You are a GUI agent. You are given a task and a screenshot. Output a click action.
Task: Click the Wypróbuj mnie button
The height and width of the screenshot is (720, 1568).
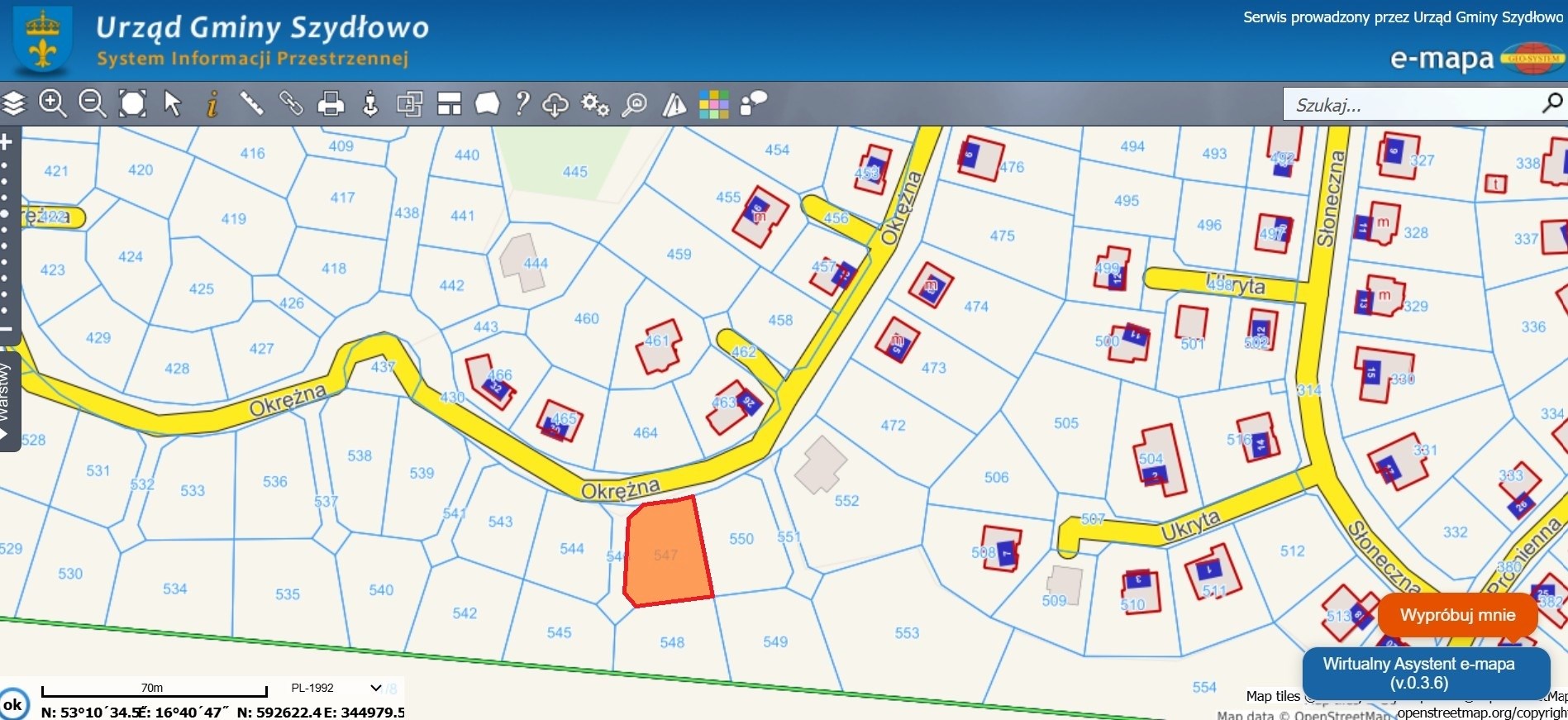(x=1457, y=615)
